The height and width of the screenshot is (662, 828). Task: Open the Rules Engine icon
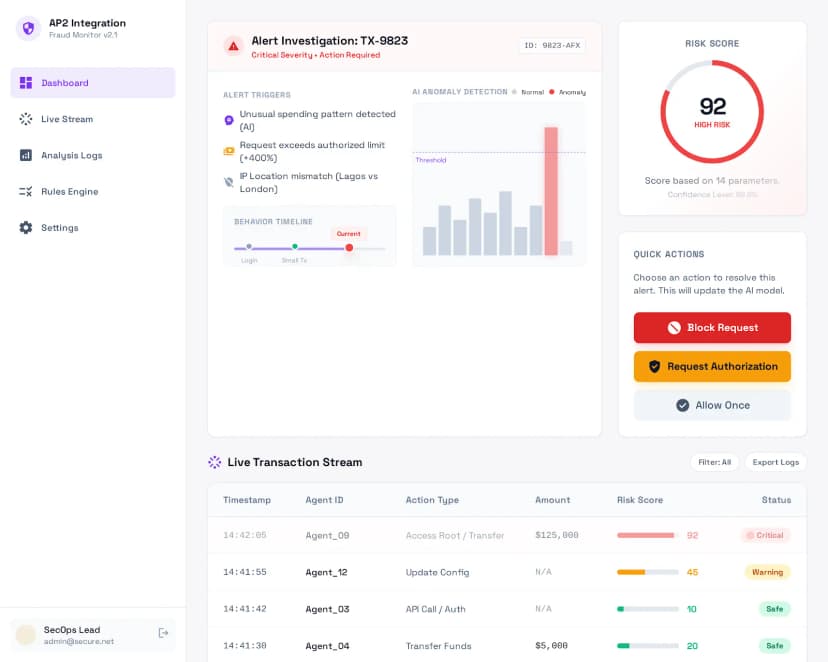click(27, 191)
